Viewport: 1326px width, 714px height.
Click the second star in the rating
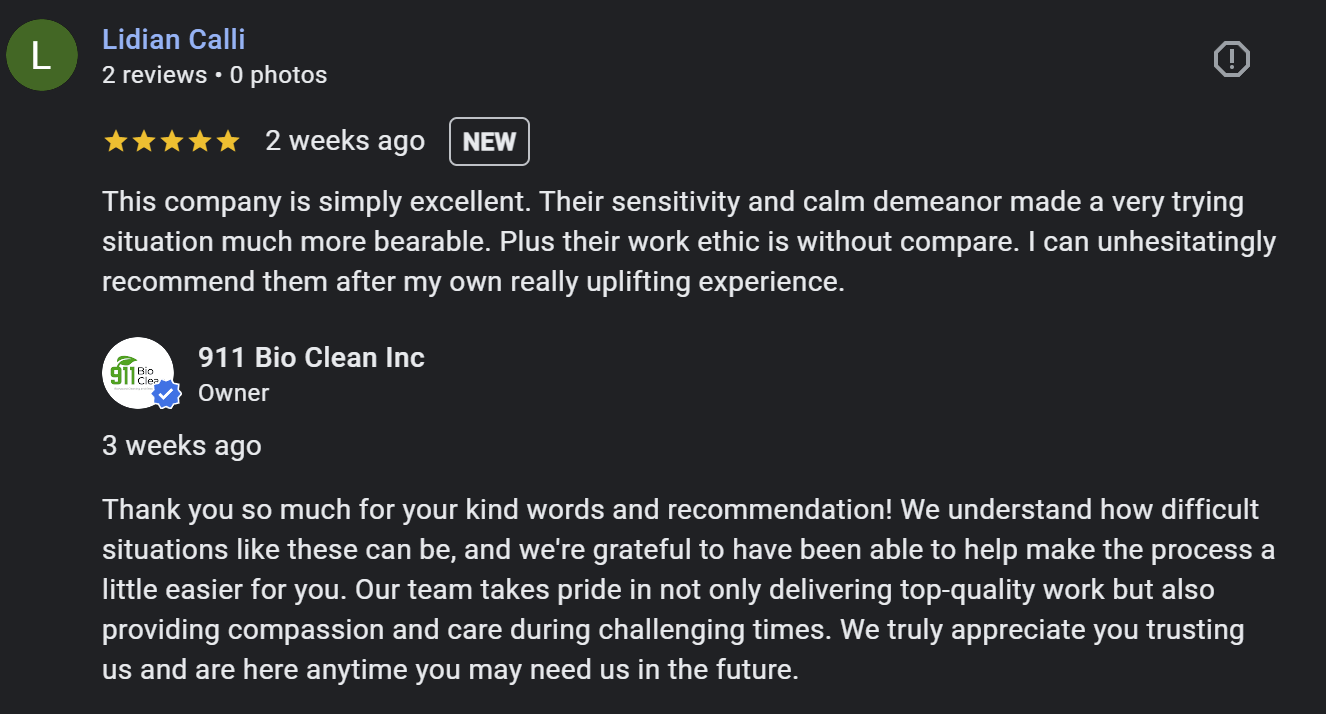click(142, 141)
